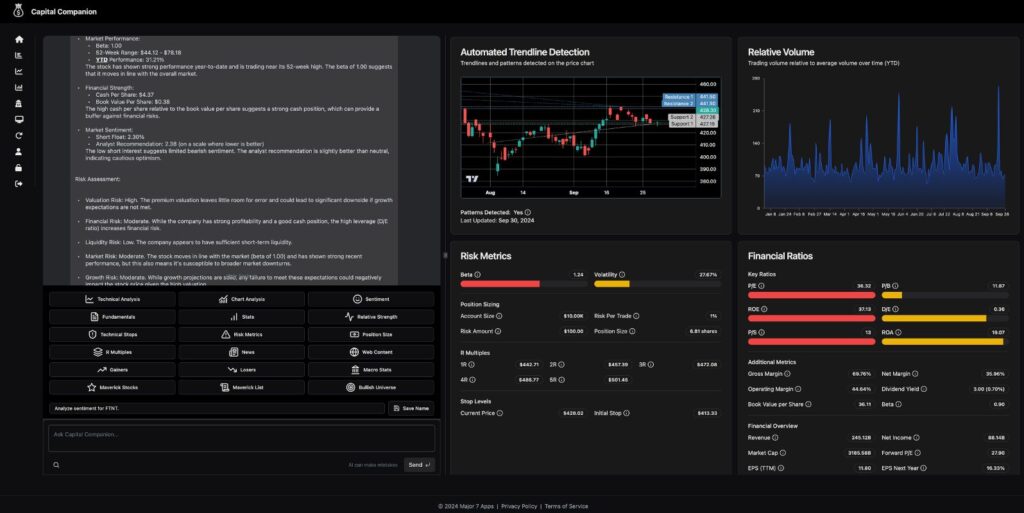Select the Sentiment quick action
1024x513 pixels.
(371, 299)
